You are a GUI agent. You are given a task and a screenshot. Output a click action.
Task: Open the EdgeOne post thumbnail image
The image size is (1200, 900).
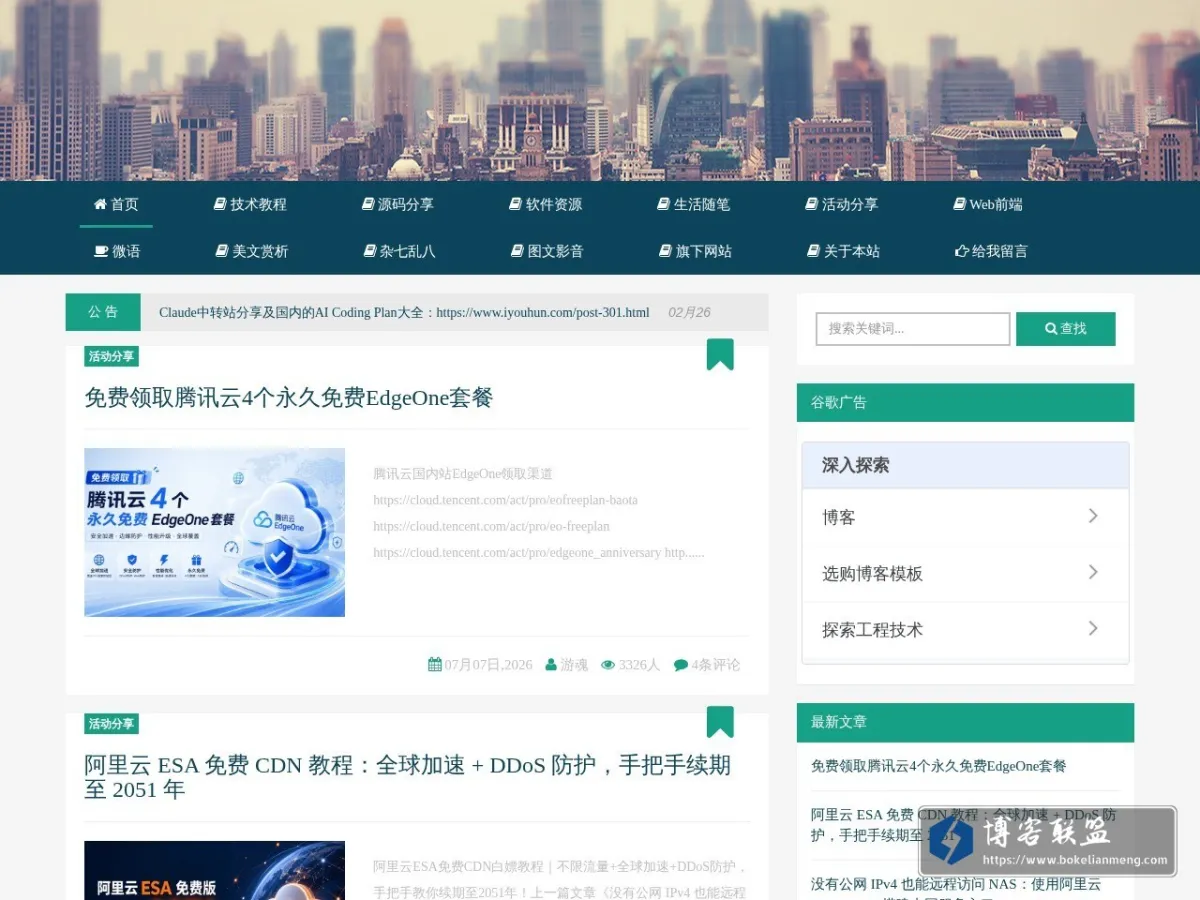(214, 532)
